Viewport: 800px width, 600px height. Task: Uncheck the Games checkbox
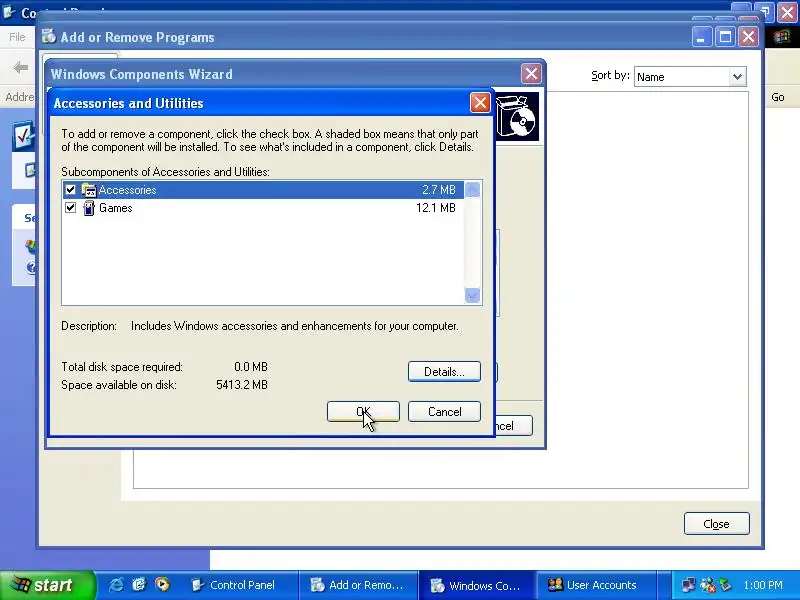[70, 208]
